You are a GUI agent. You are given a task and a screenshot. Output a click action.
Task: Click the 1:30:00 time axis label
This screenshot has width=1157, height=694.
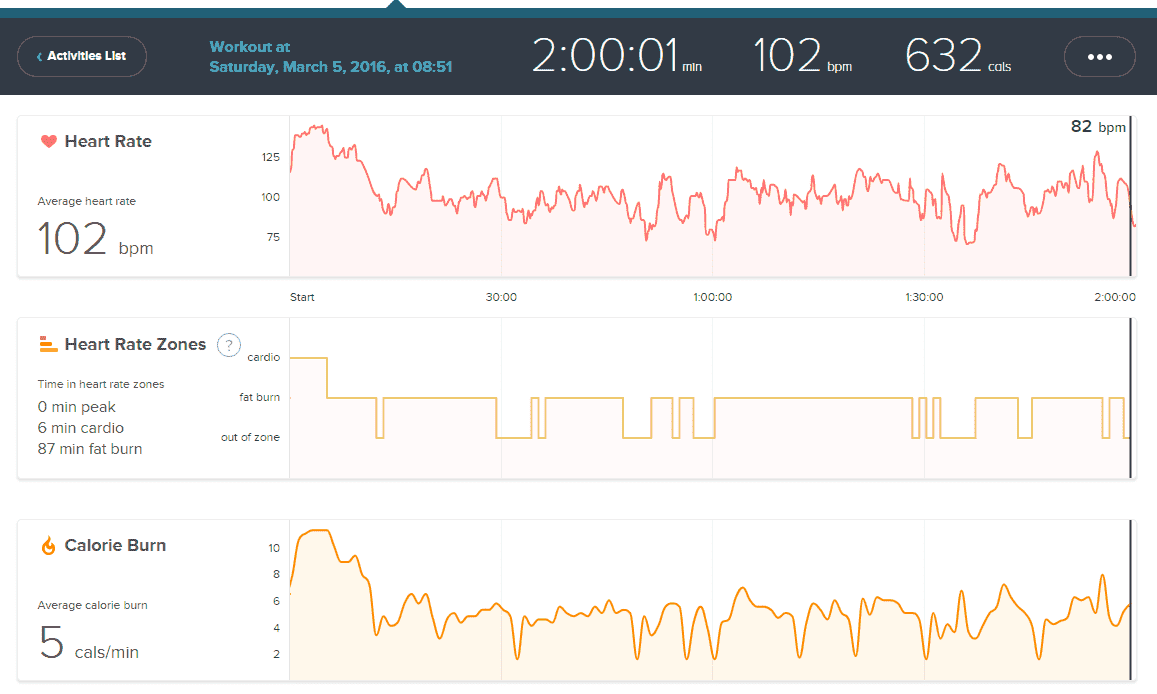(x=923, y=297)
